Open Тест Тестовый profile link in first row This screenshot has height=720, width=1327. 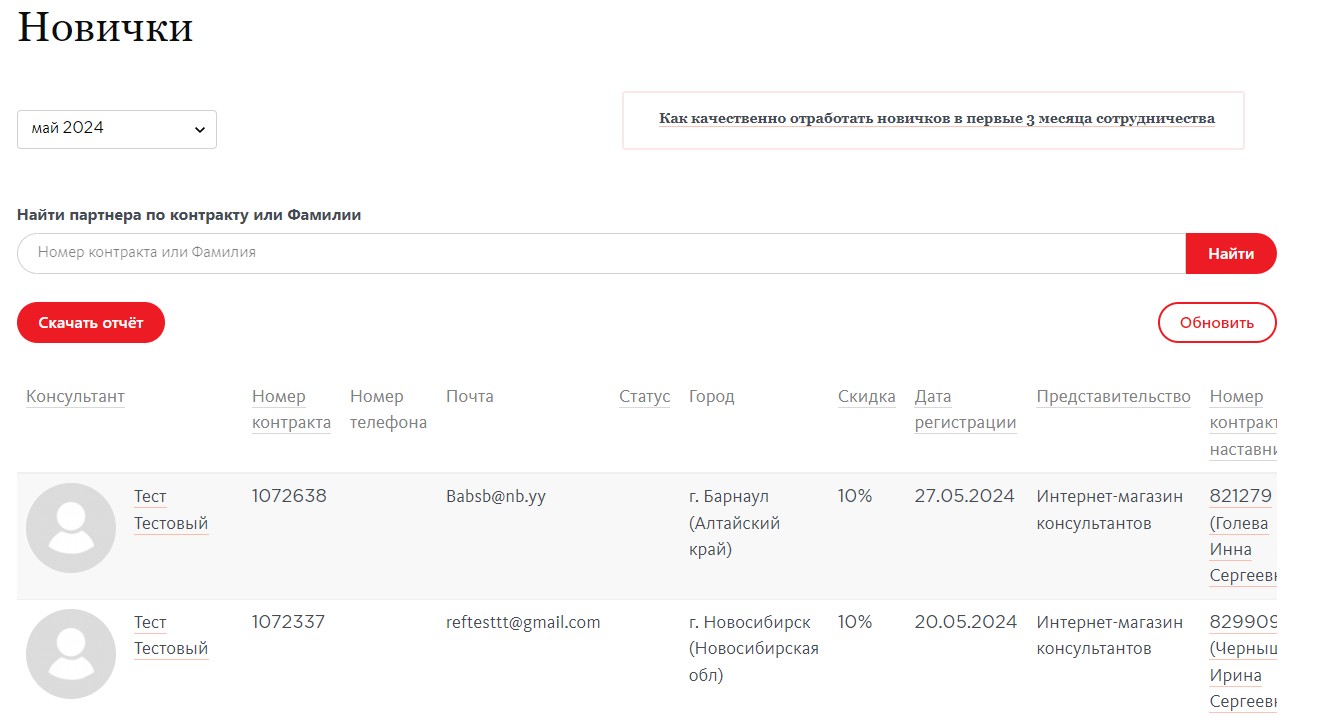point(171,510)
